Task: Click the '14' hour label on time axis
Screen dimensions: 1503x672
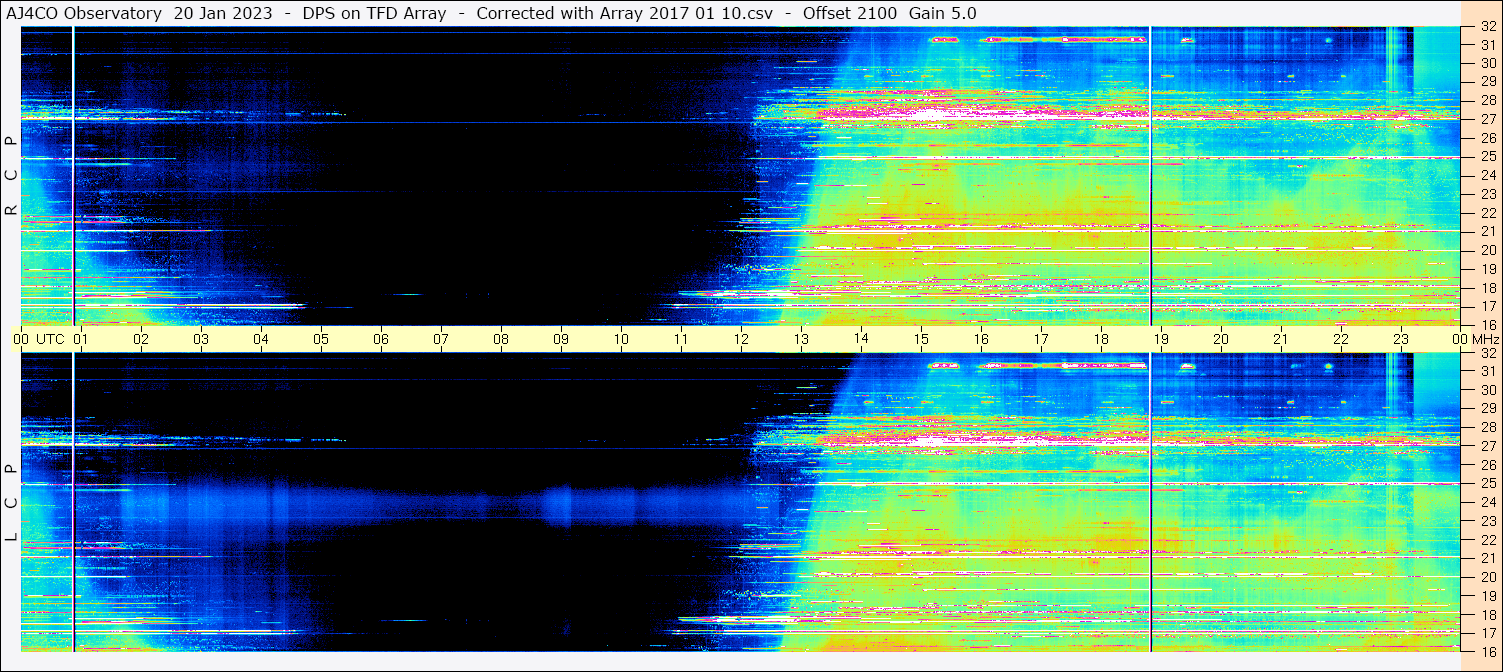Action: pos(861,339)
